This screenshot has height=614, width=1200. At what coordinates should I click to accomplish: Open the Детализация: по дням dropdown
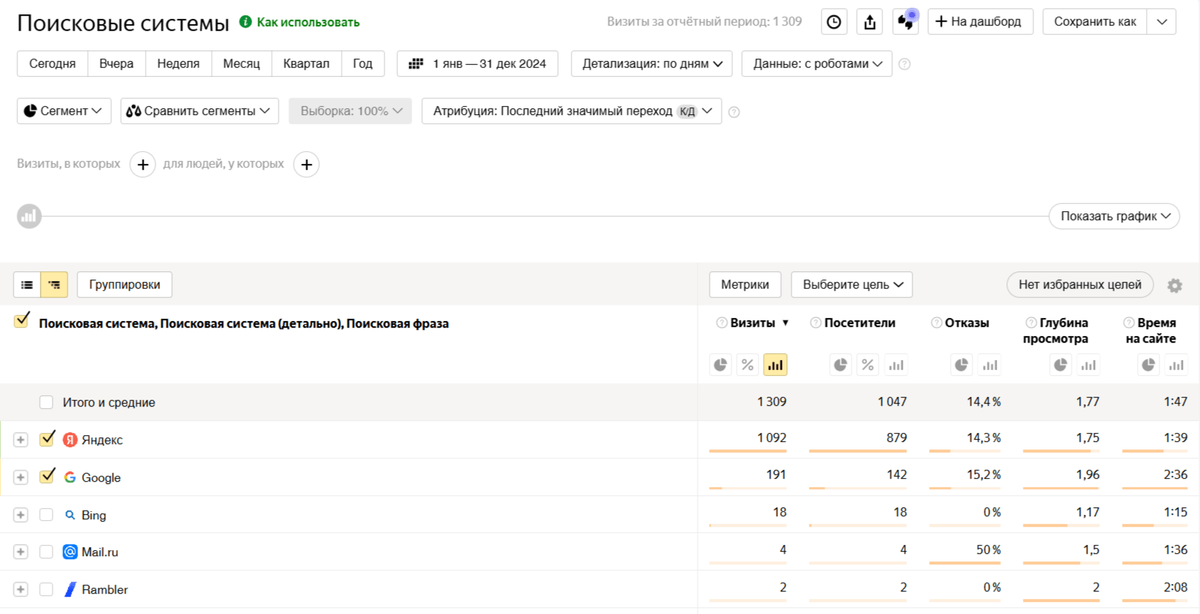652,64
